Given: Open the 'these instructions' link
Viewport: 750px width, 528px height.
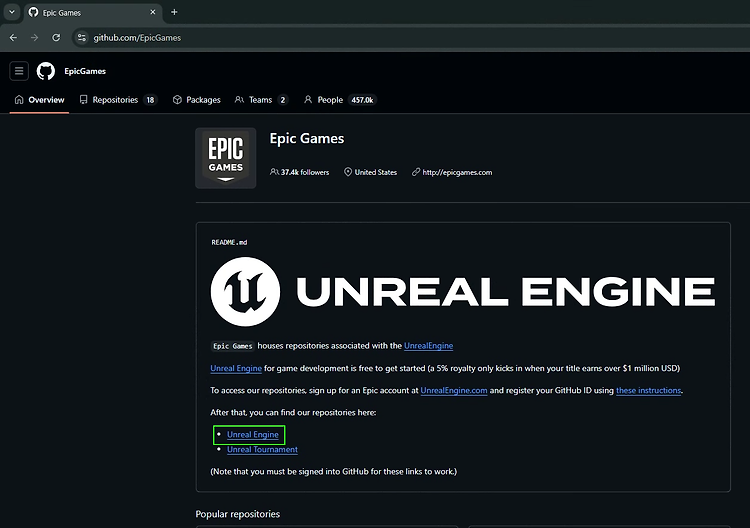Looking at the screenshot, I should pyautogui.click(x=648, y=390).
